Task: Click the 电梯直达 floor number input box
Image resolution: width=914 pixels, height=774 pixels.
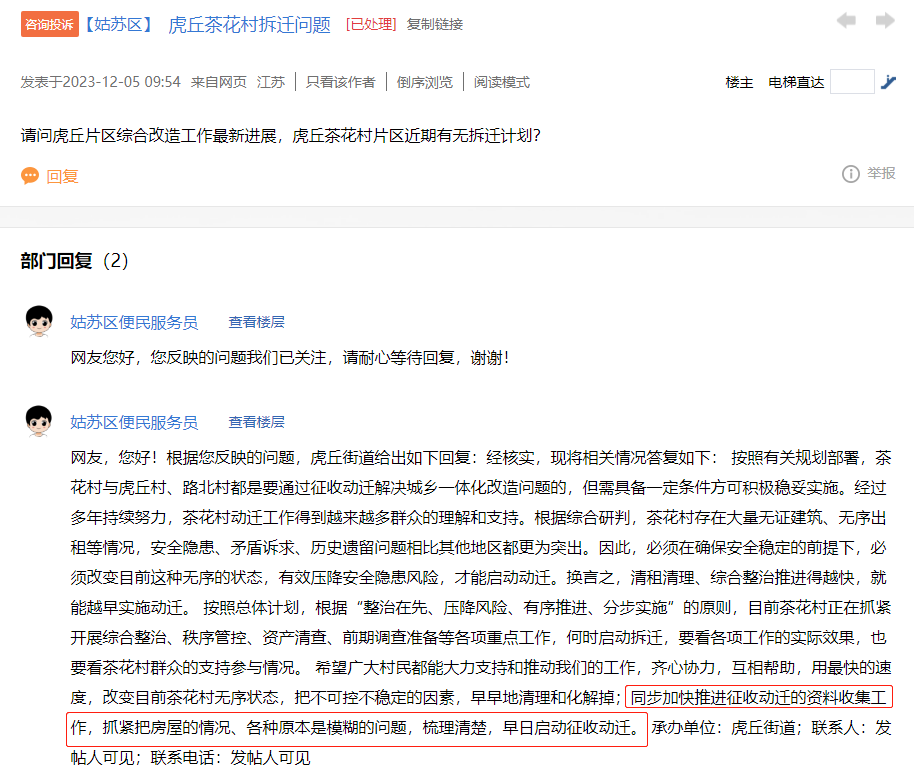Action: (x=852, y=82)
